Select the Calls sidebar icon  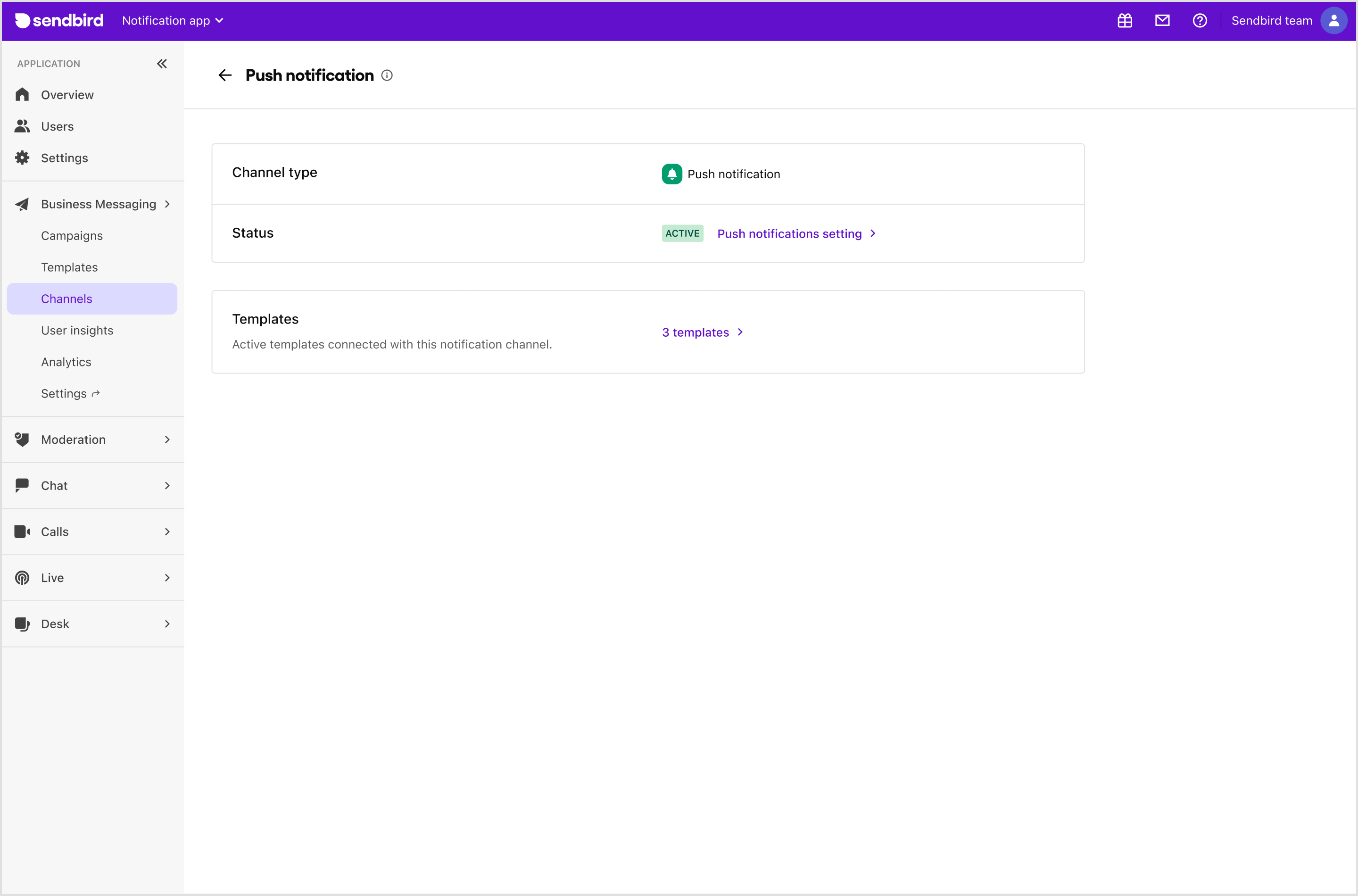[22, 531]
